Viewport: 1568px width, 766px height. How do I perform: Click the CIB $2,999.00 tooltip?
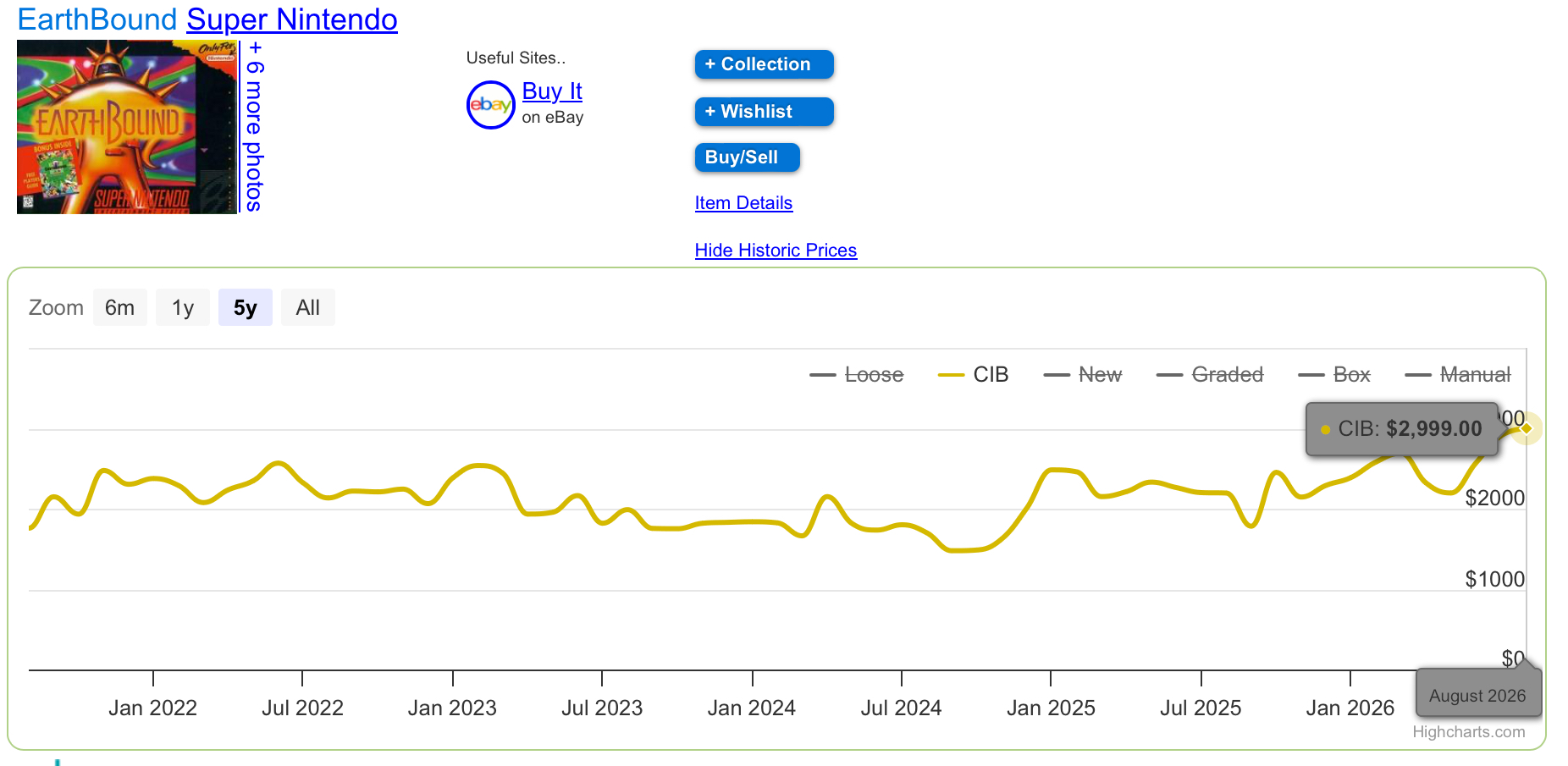click(x=1402, y=429)
